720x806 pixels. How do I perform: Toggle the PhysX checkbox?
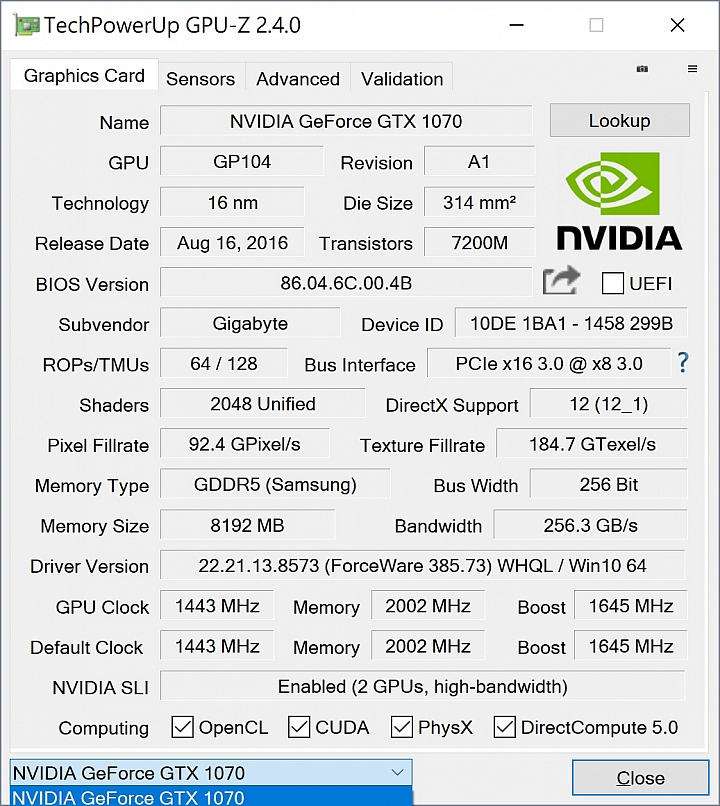401,727
